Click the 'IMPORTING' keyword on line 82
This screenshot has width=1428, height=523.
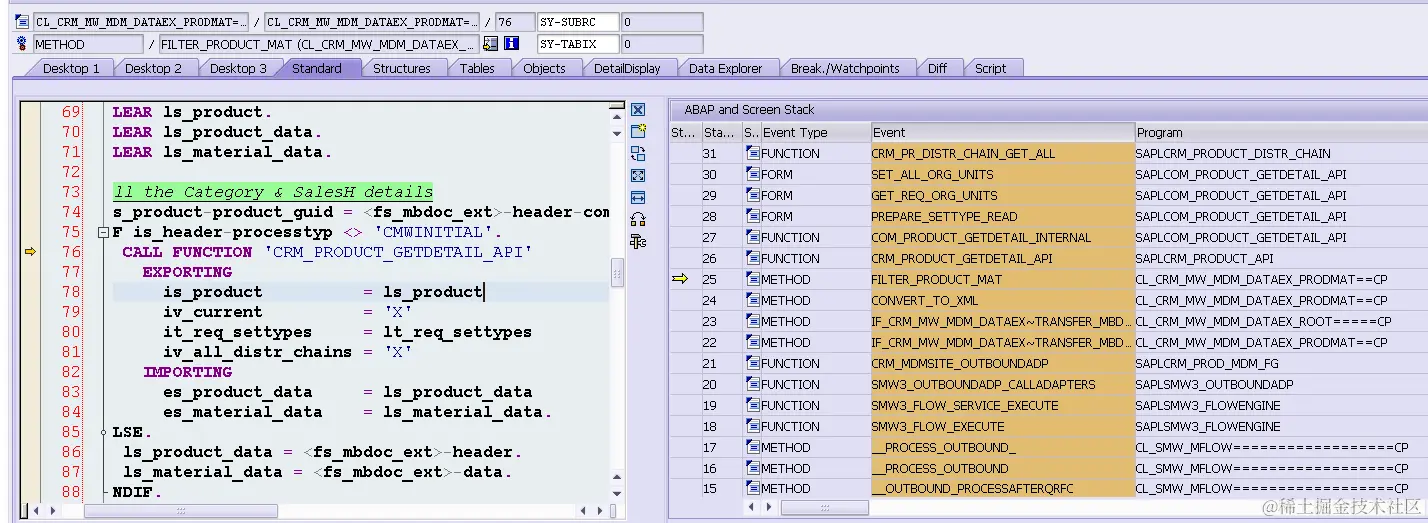pos(188,372)
